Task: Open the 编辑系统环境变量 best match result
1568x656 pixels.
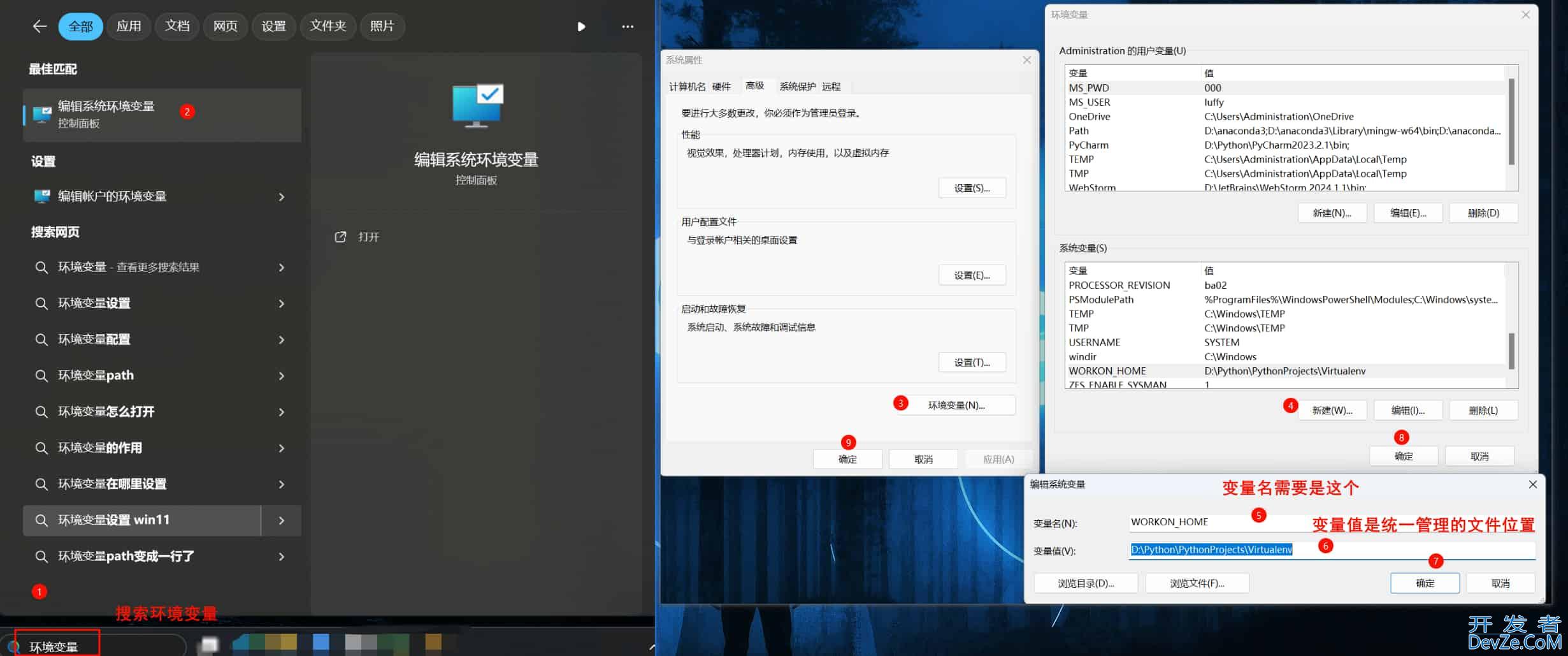Action: 162,115
